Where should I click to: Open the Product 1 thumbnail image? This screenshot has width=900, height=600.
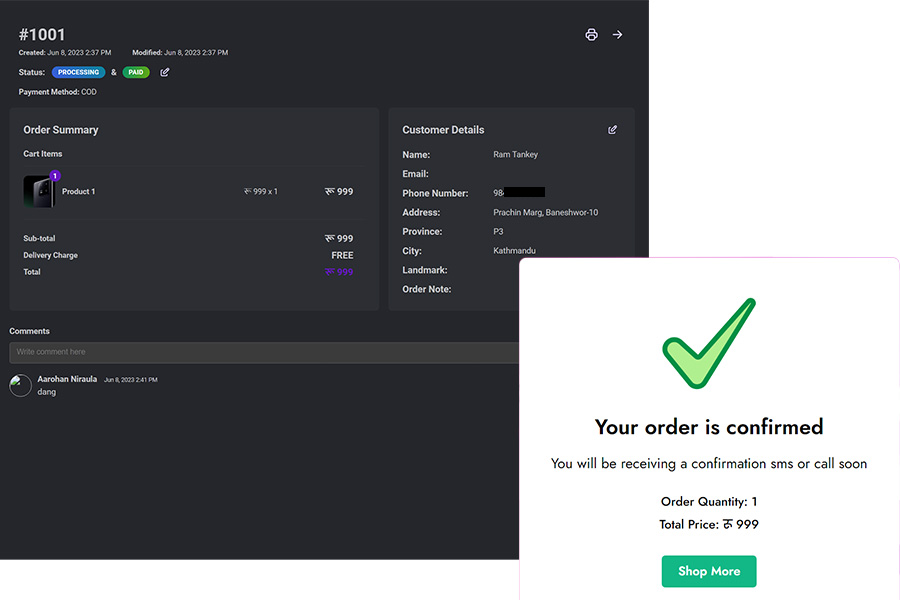point(39,192)
